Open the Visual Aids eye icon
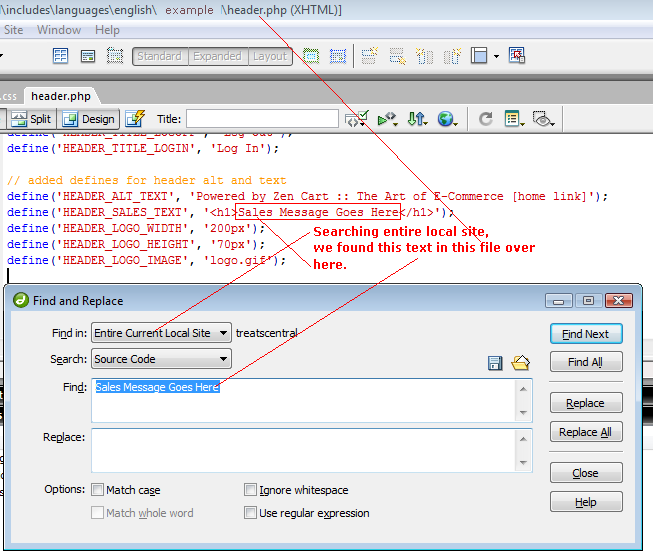This screenshot has height=557, width=653. 543,119
